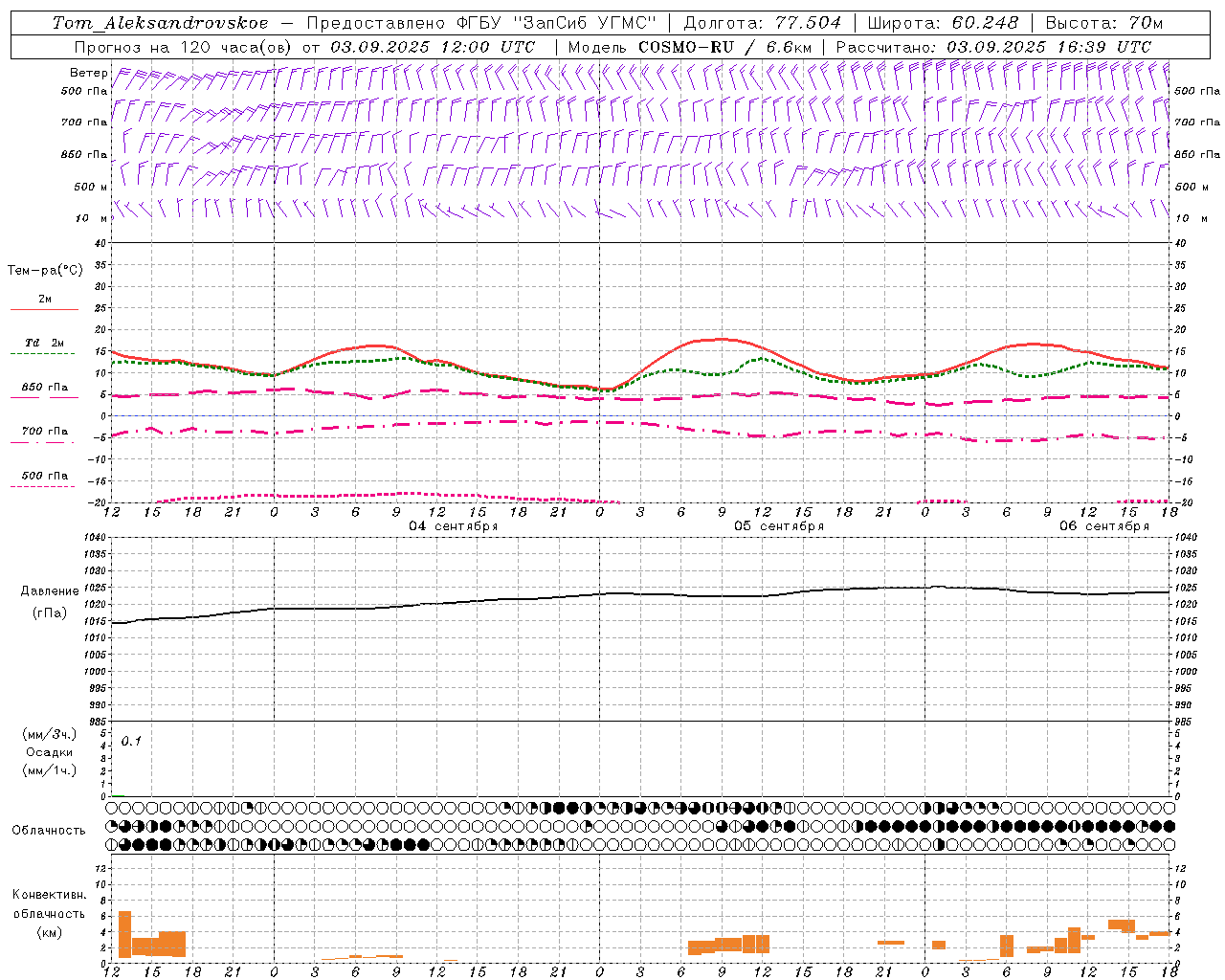1225x980 pixels.
Task: Click the Модель COSMO-RU / 6.6км label
Action: pos(689,47)
